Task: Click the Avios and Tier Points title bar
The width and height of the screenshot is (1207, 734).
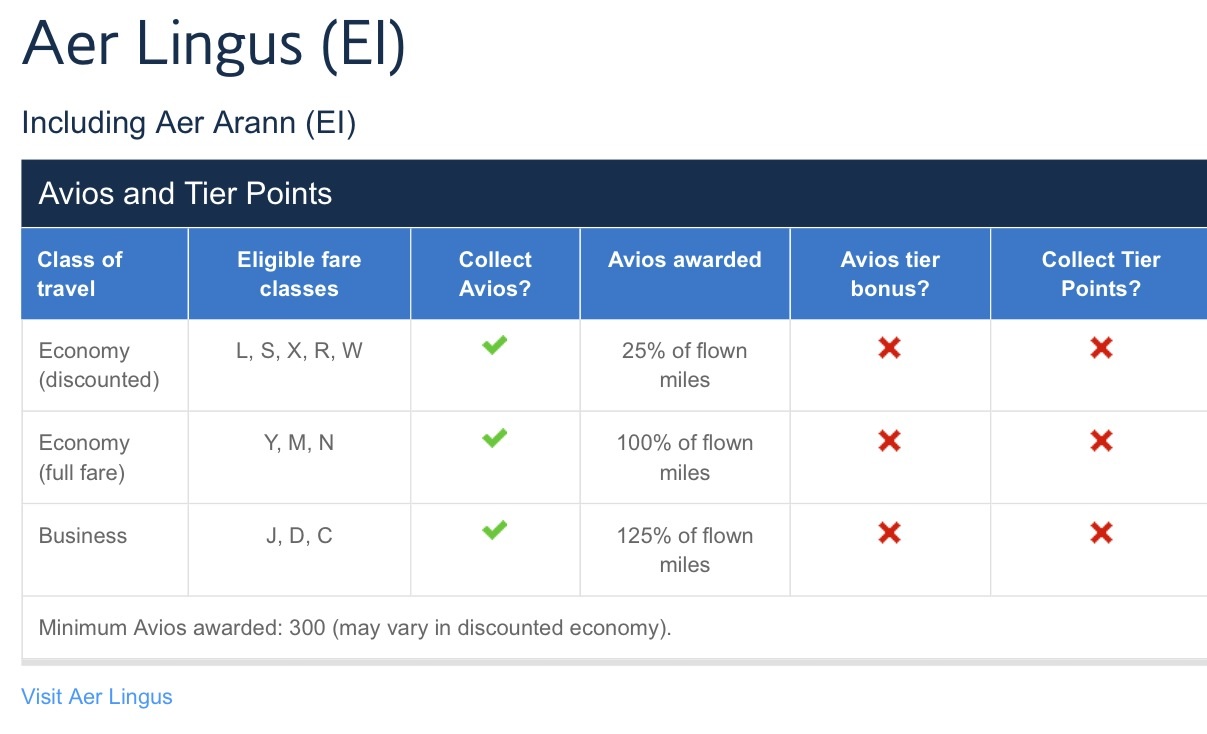Action: 185,193
